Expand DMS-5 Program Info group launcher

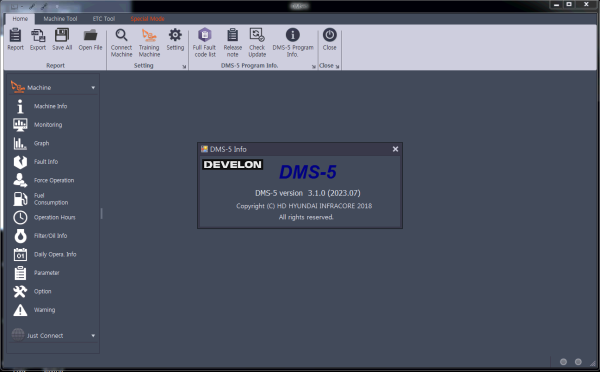[x=314, y=67]
